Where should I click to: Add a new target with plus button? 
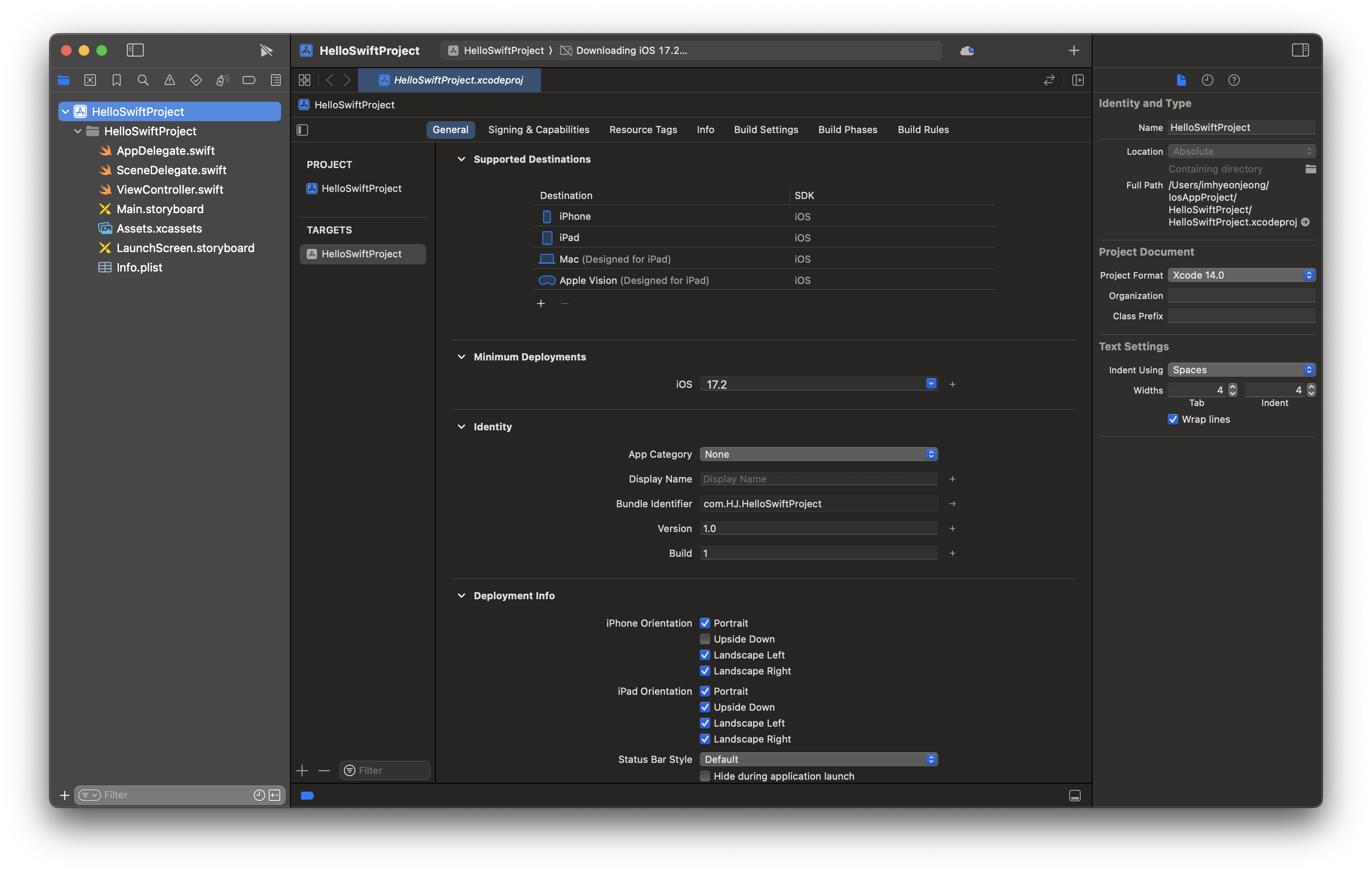pos(302,770)
